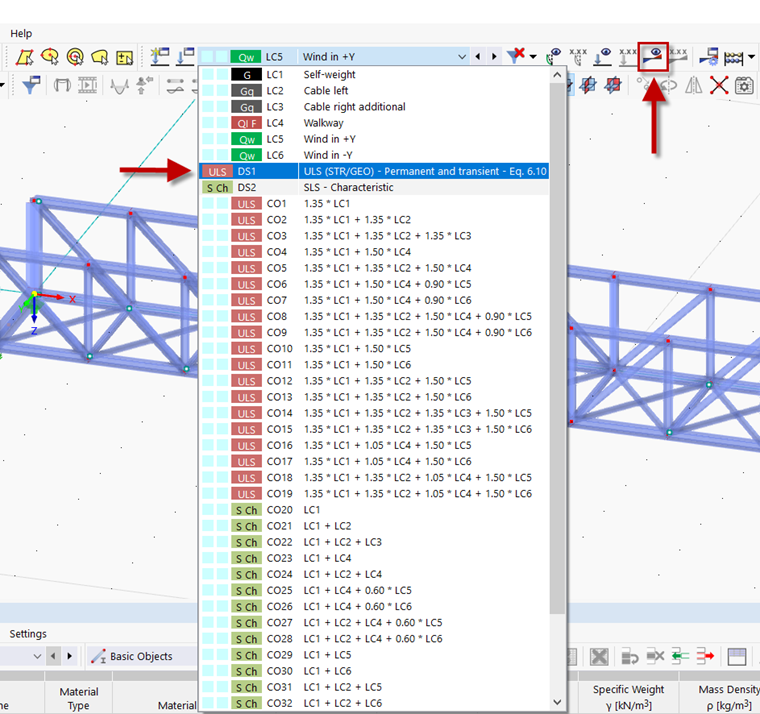Open the Help menu
Screen dimensions: 760x714
click(x=21, y=33)
